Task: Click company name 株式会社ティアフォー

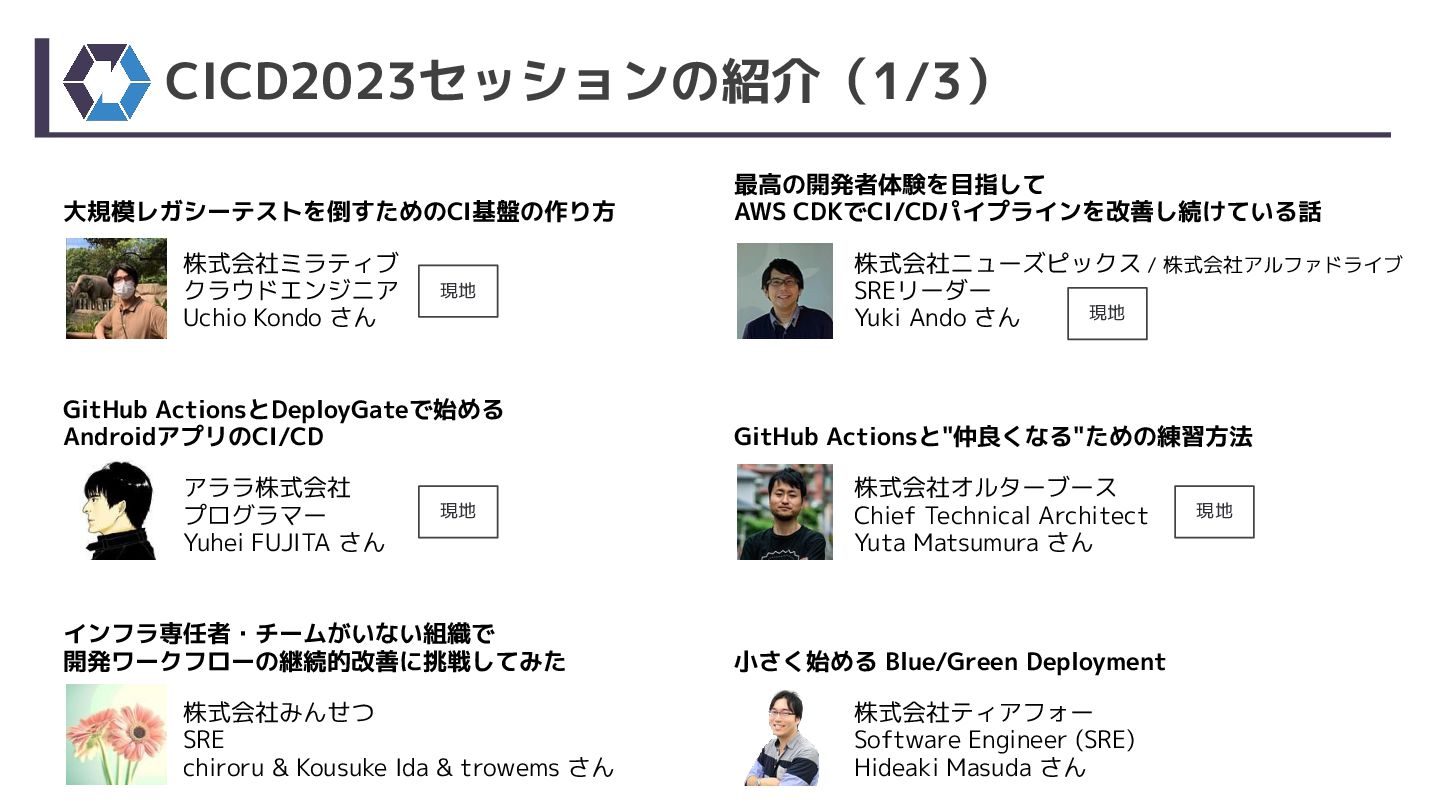Action: coord(974,713)
